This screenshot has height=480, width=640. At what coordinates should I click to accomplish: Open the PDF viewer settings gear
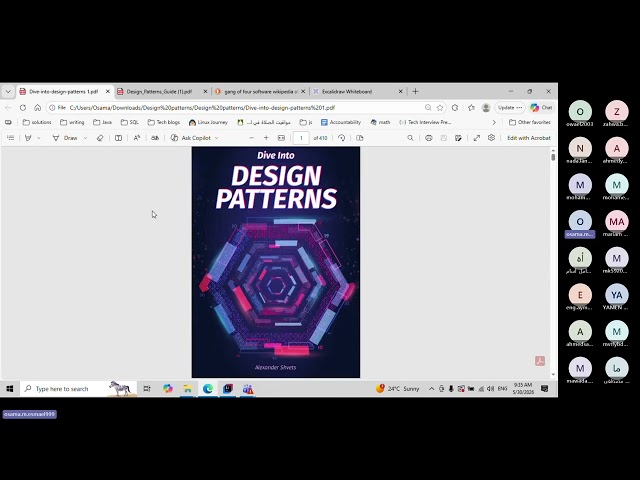tap(491, 138)
